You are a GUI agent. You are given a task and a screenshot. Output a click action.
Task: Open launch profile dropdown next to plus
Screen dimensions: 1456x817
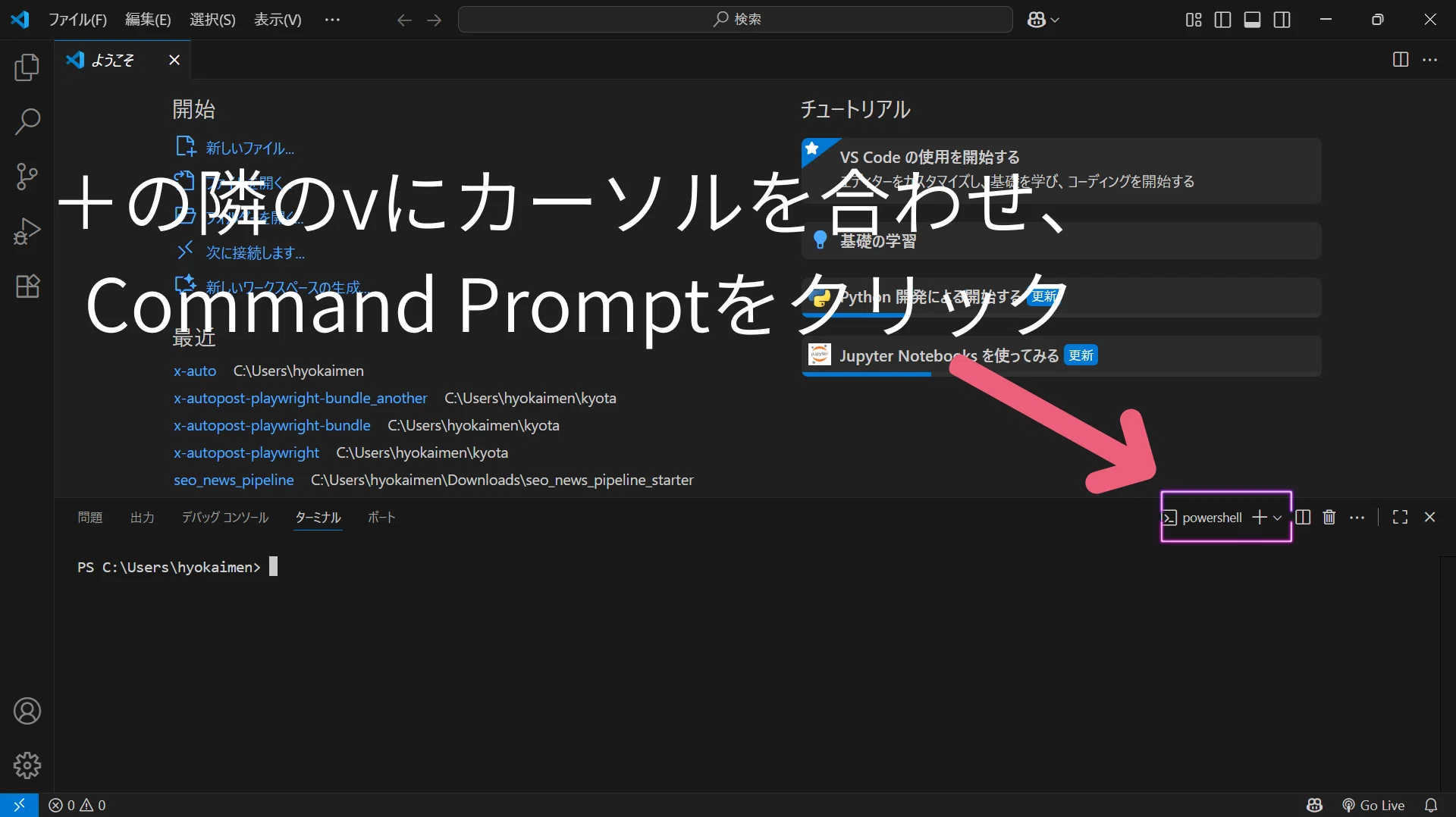[1278, 518]
